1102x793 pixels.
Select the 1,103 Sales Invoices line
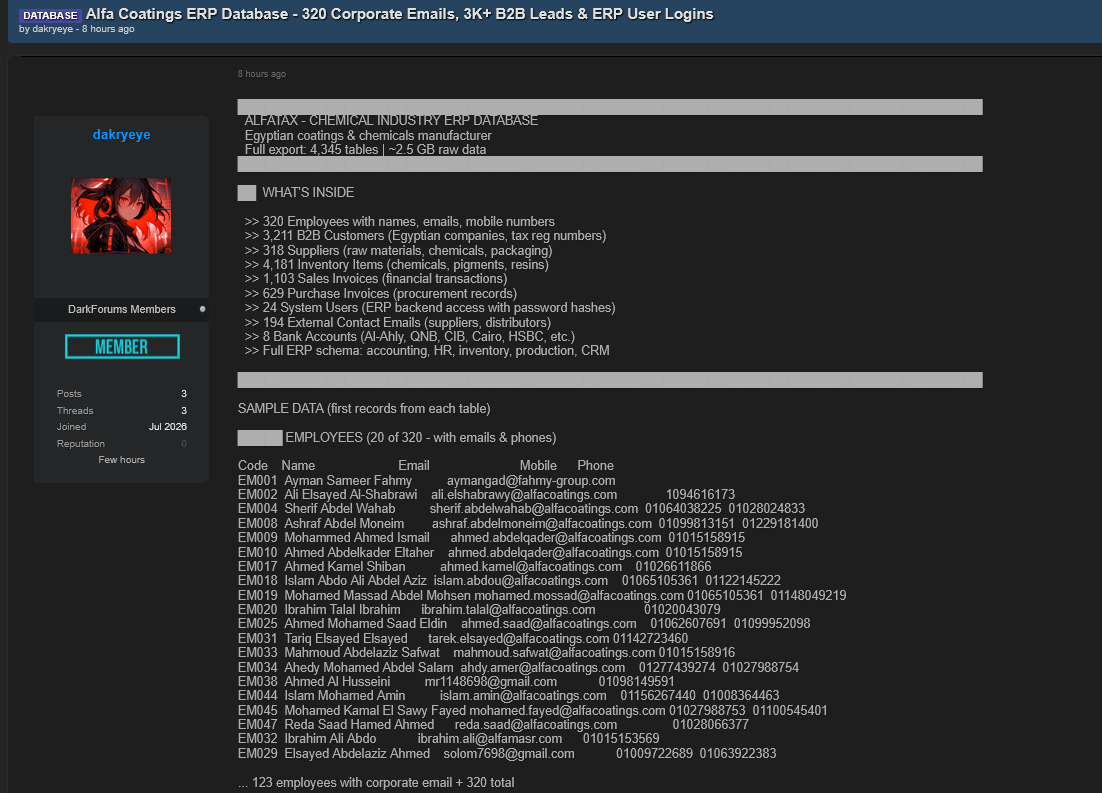pyautogui.click(x=376, y=278)
